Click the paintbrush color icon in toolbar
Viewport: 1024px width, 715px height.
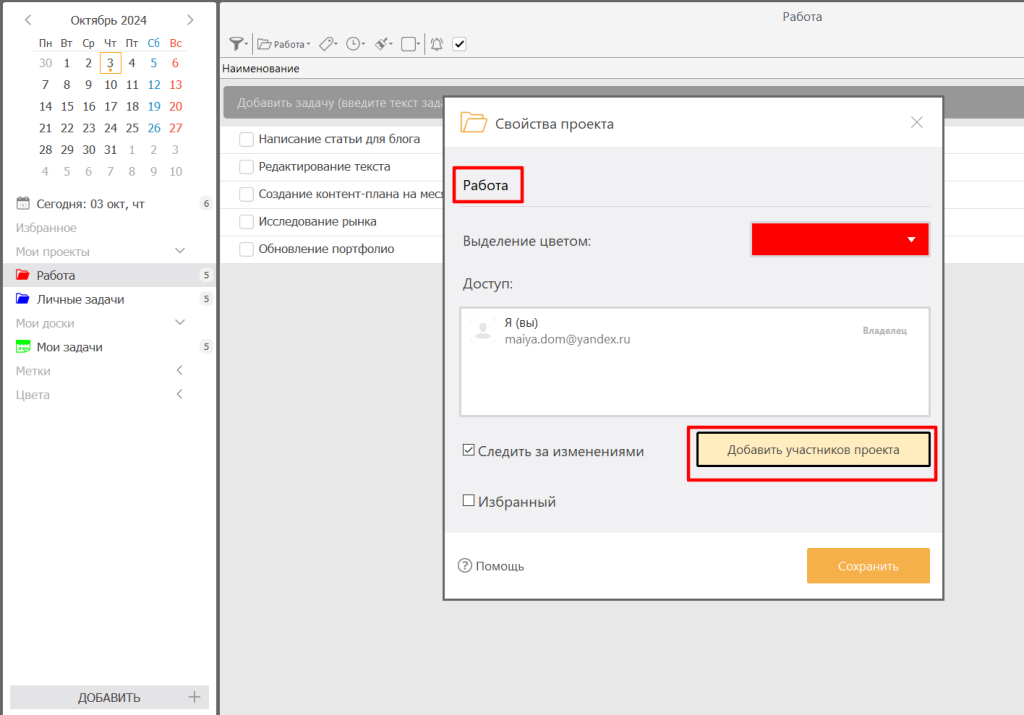(381, 44)
